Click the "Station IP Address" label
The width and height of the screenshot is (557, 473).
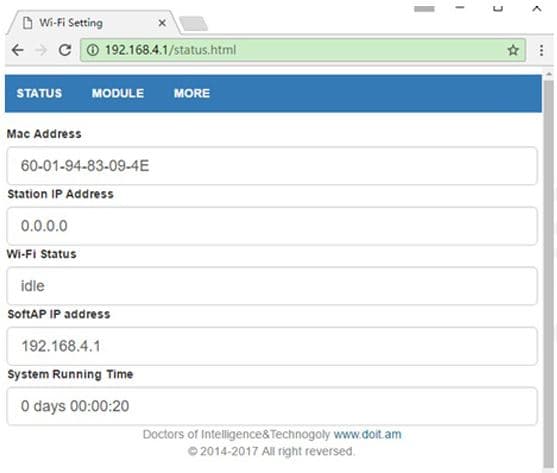click(60, 194)
